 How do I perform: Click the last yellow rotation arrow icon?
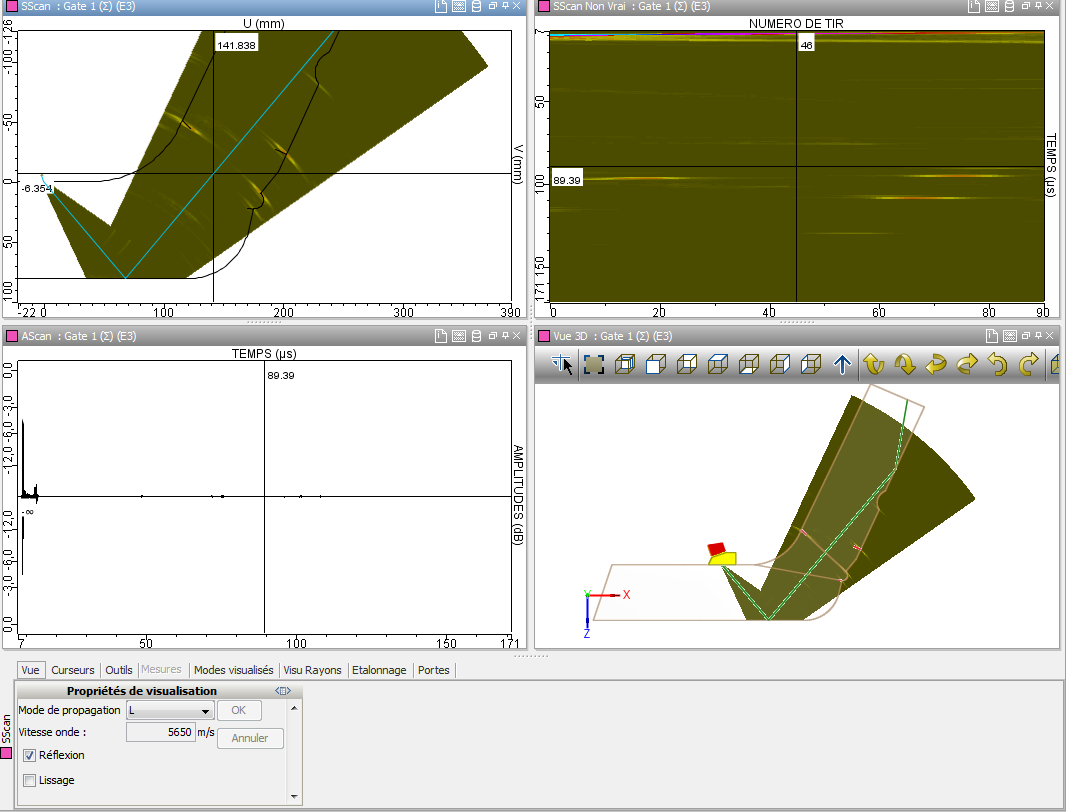pos(1028,366)
